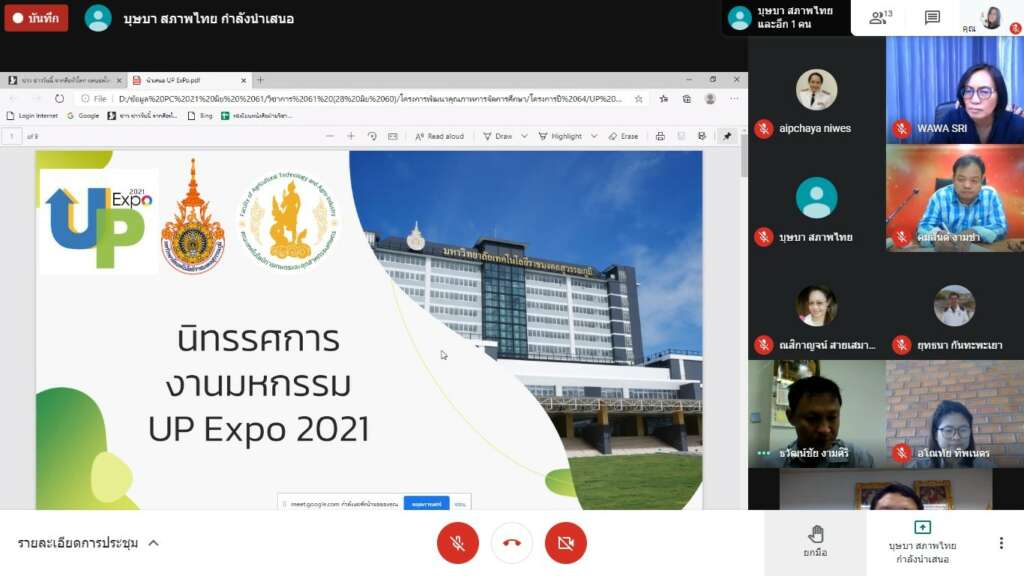Viewport: 1024px width, 576px height.
Task: Open the chat panel icon
Action: (x=932, y=18)
